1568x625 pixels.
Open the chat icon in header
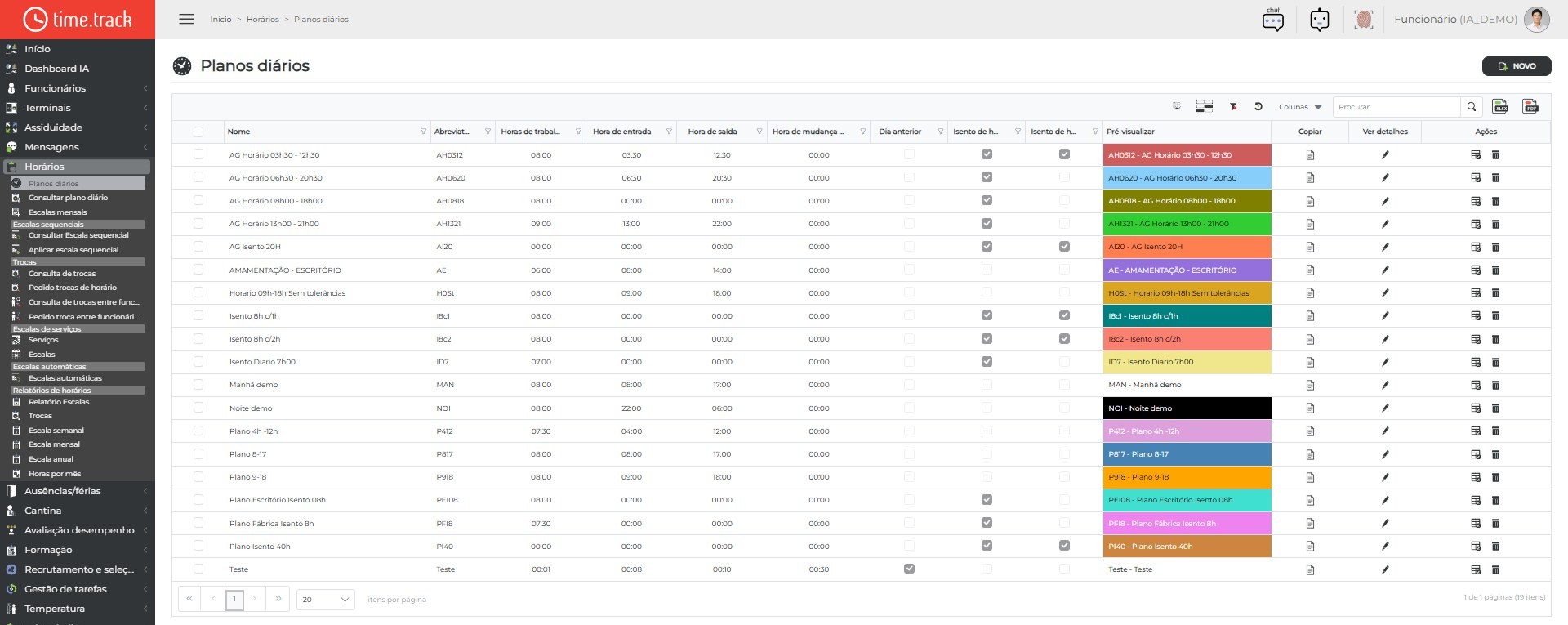1273,19
